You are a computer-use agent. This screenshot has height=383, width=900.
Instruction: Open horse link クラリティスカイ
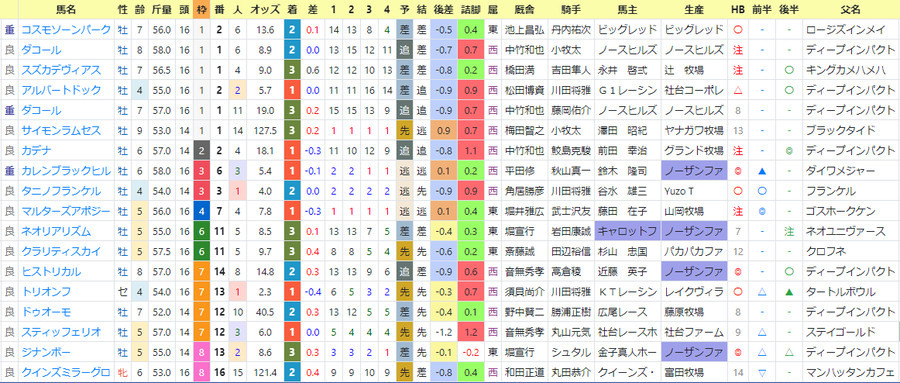(x=61, y=251)
